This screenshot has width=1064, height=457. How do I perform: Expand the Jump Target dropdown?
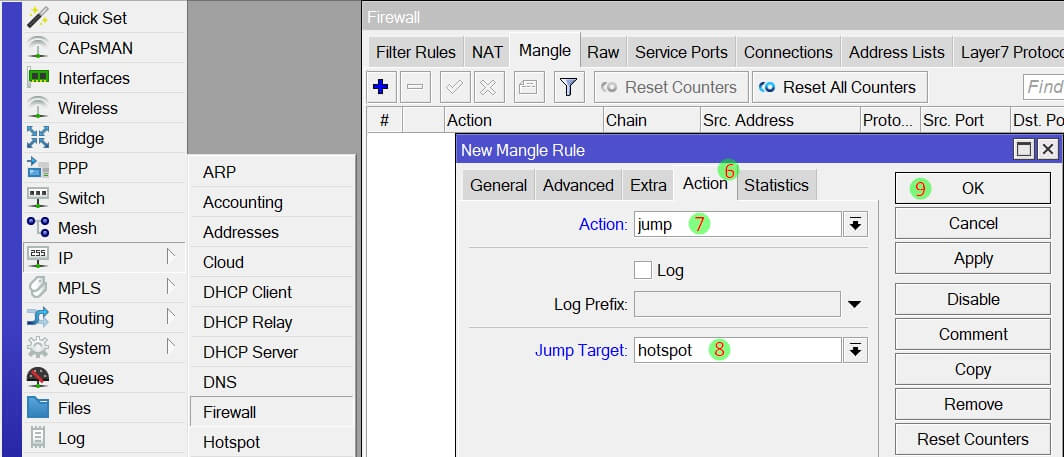click(855, 350)
